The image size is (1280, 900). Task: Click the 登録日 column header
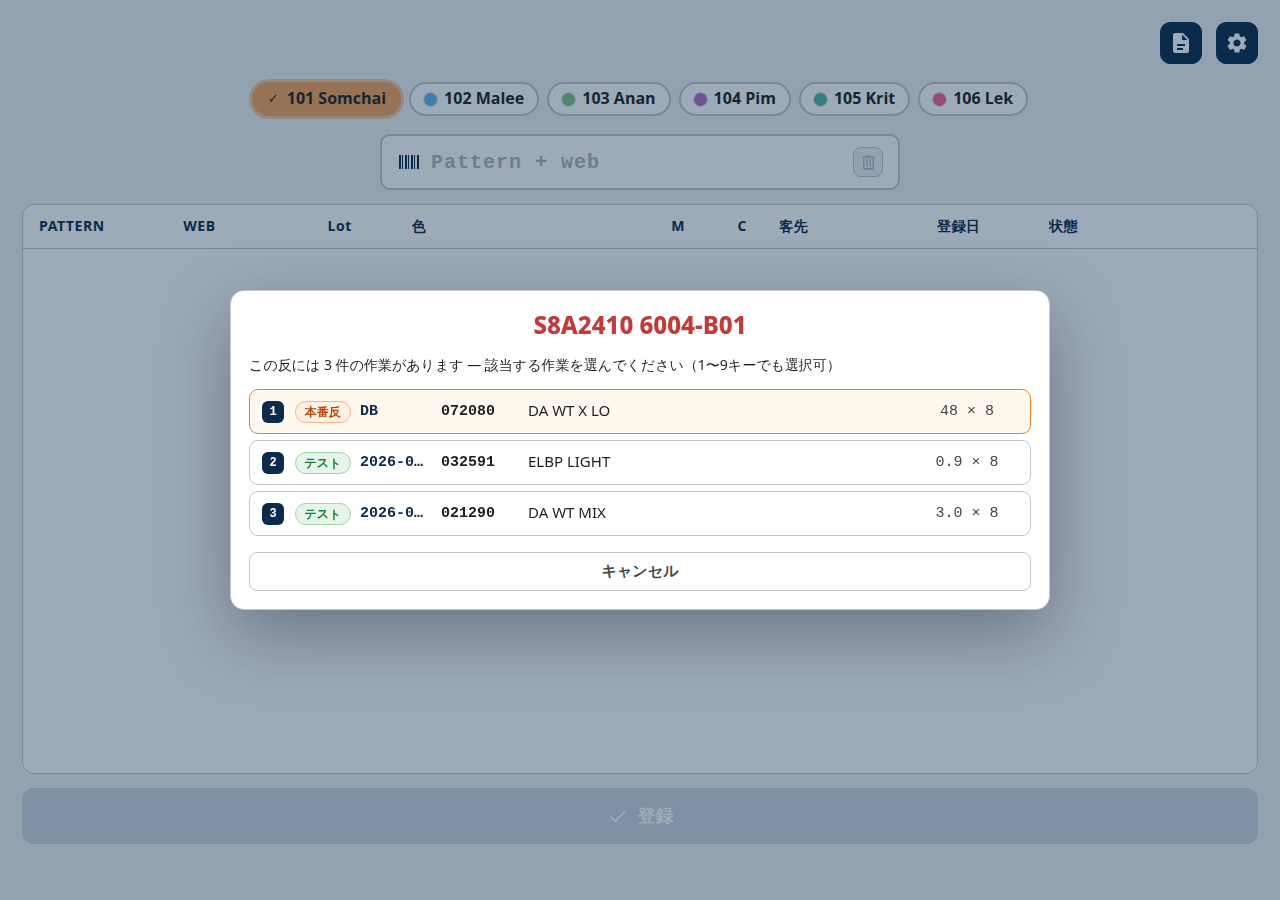coord(958,226)
